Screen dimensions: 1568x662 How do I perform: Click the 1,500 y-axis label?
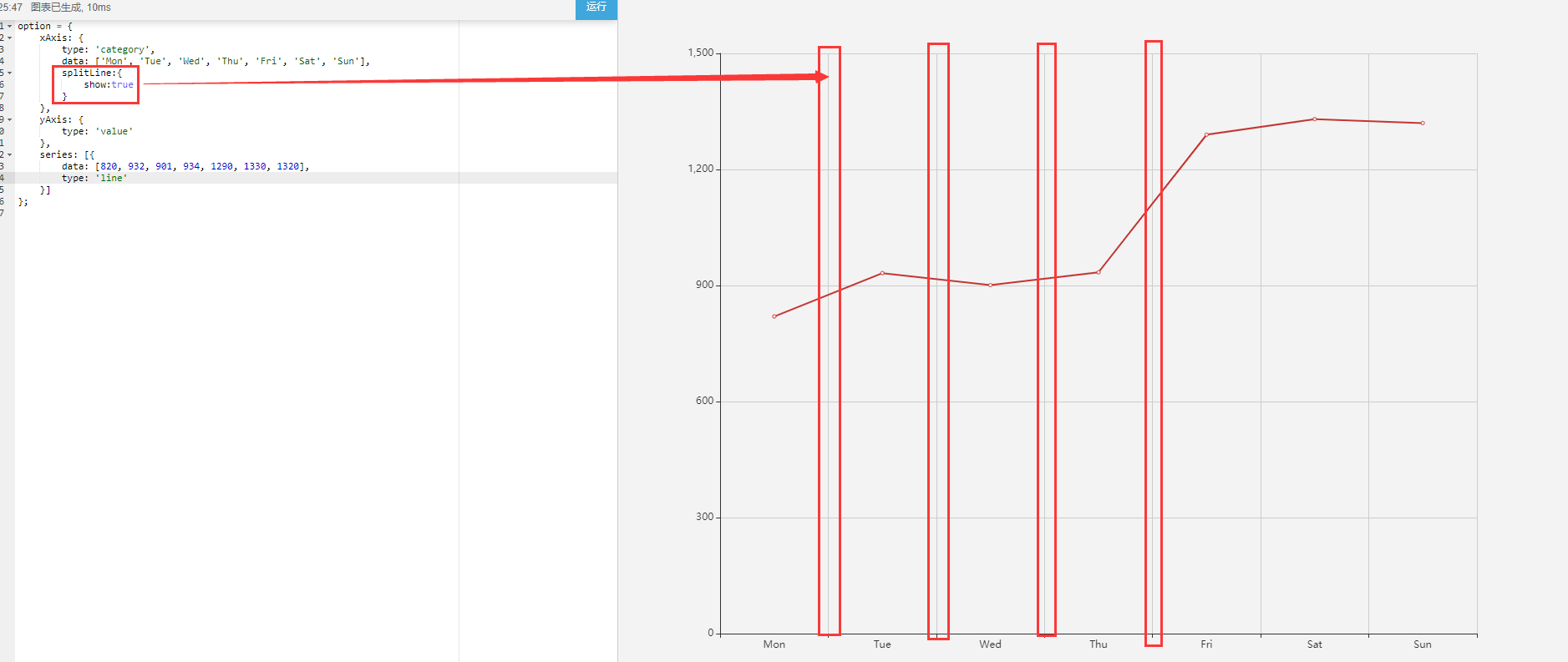click(x=701, y=53)
